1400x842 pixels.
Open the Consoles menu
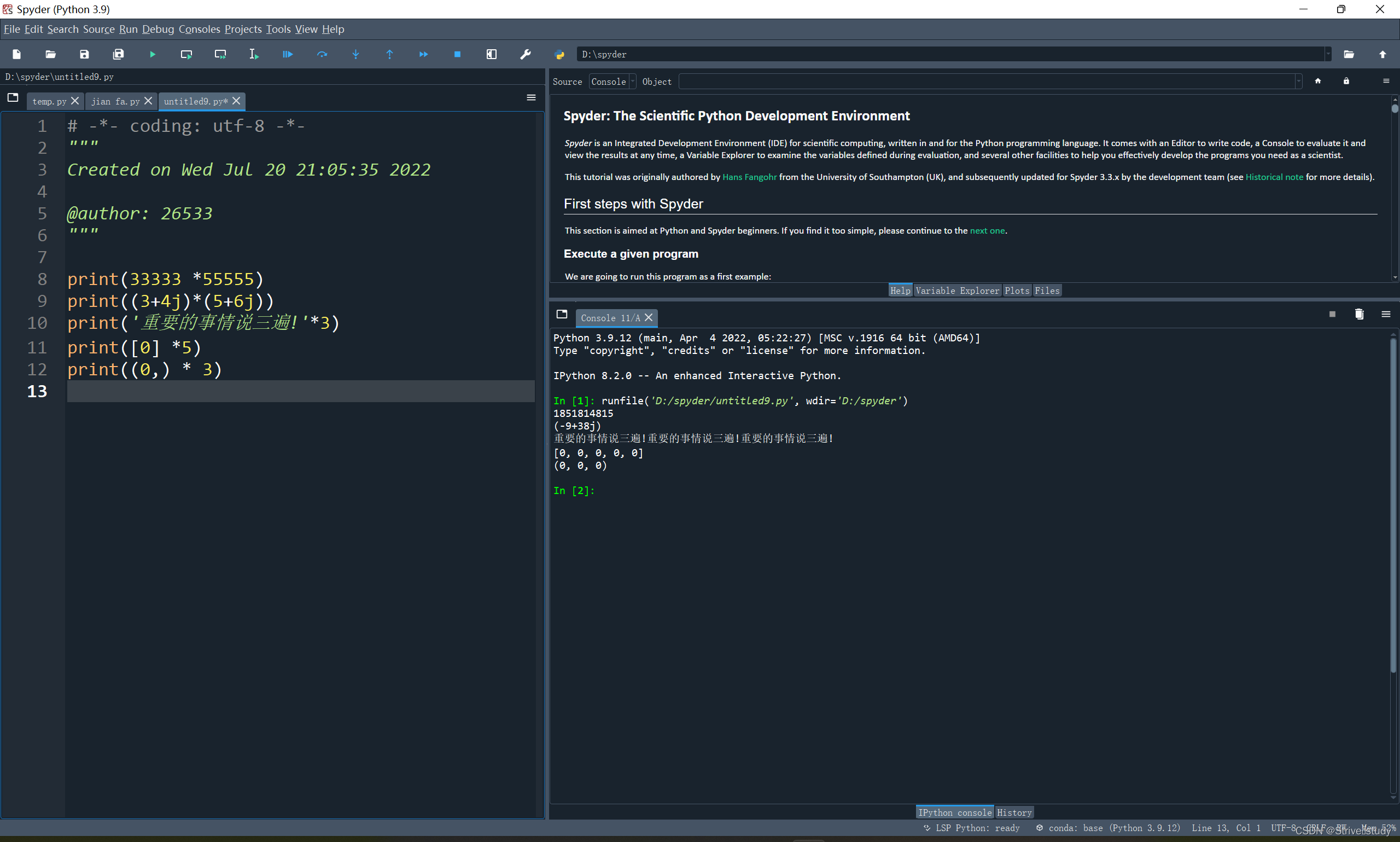pyautogui.click(x=199, y=29)
